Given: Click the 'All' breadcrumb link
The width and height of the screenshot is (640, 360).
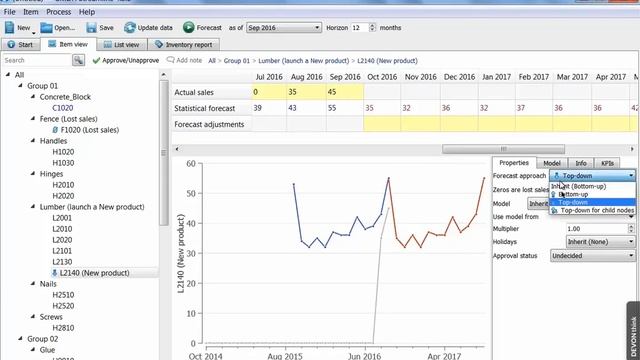Looking at the screenshot, I should [212, 60].
